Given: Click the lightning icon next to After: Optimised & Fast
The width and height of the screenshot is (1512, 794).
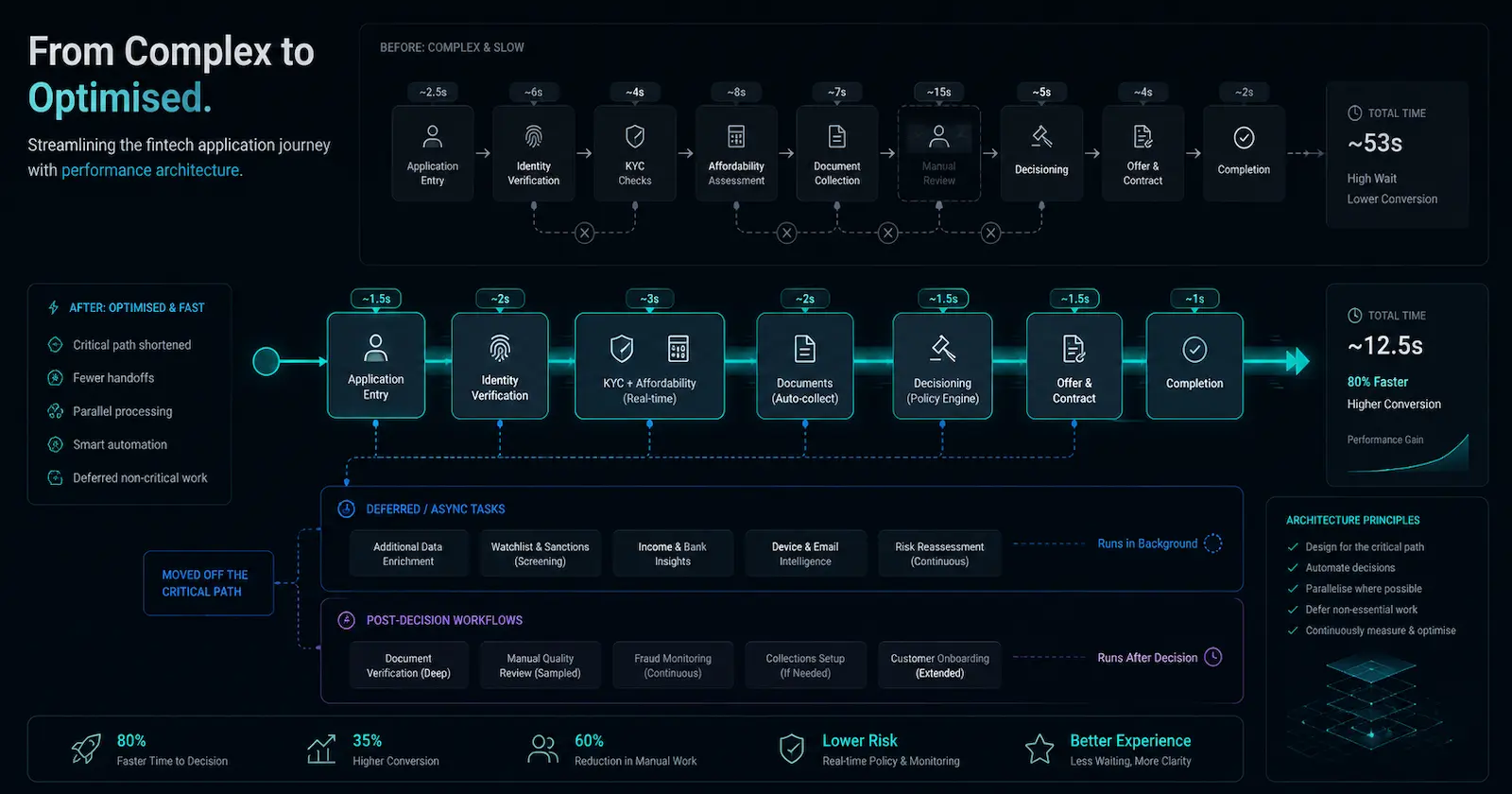Looking at the screenshot, I should tap(54, 307).
